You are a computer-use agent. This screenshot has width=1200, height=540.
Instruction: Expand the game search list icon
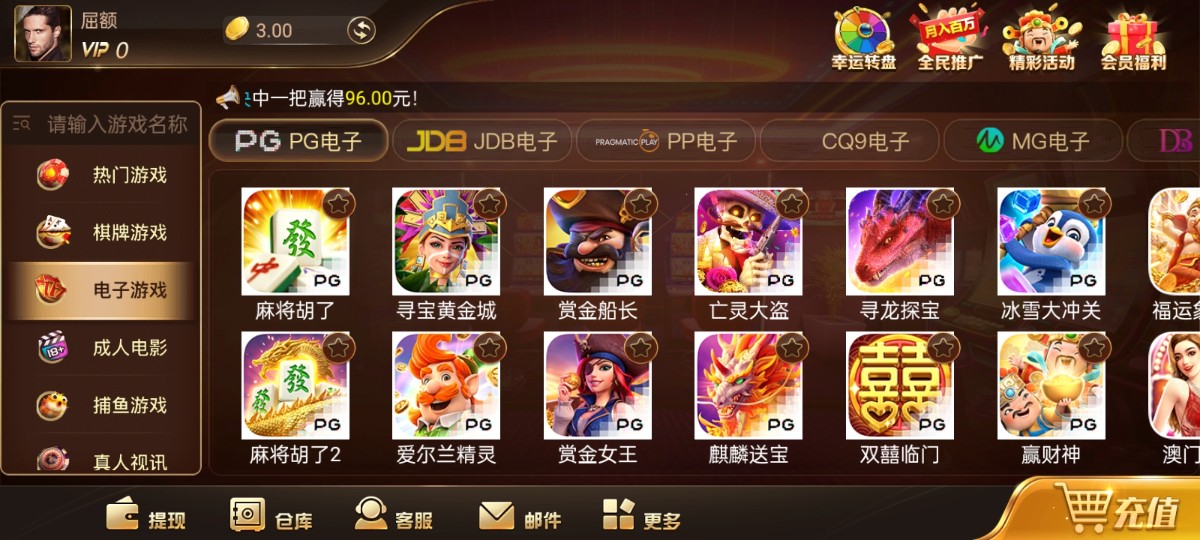(21, 124)
